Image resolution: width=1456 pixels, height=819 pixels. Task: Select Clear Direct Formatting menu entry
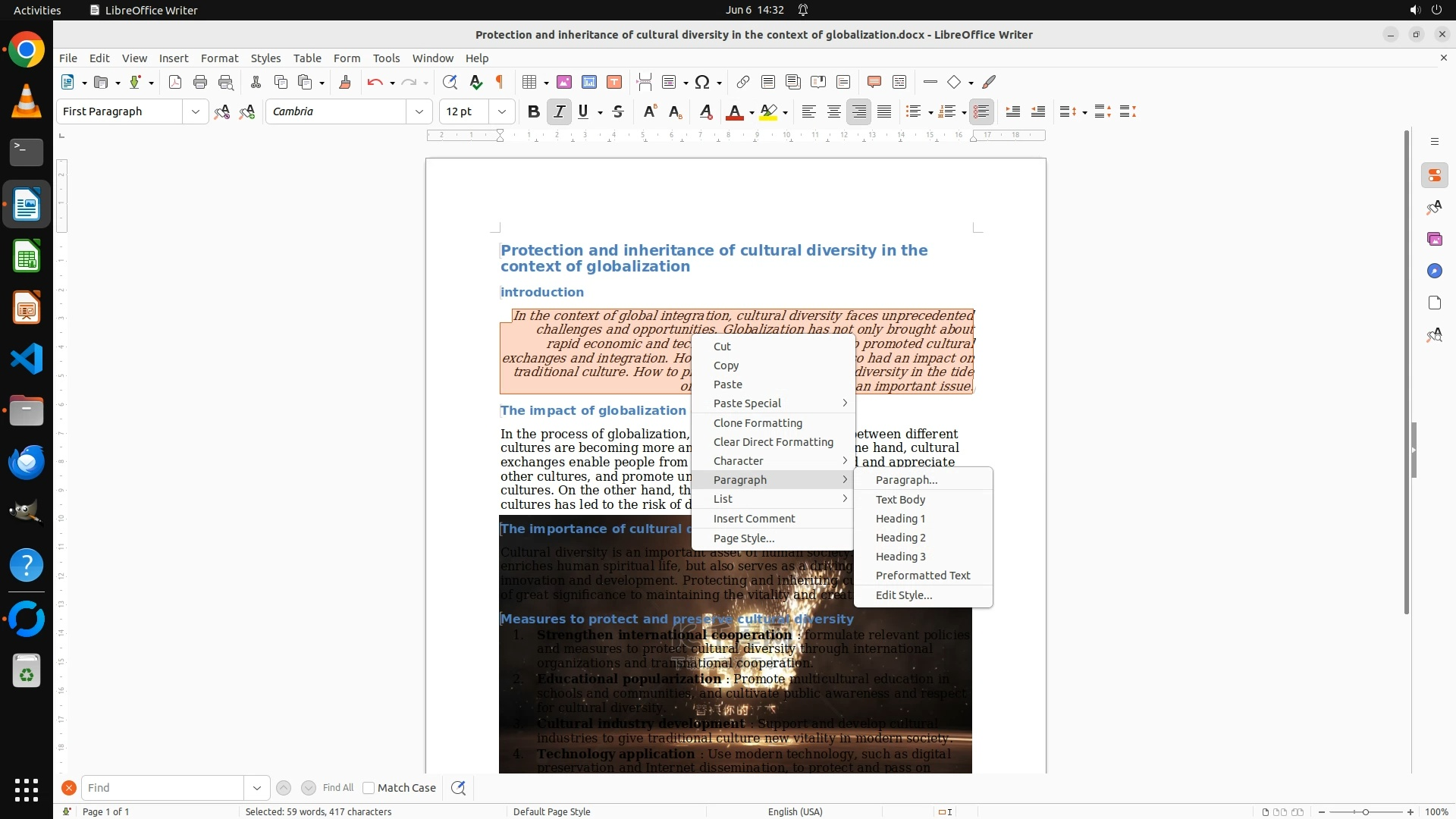[x=773, y=442]
